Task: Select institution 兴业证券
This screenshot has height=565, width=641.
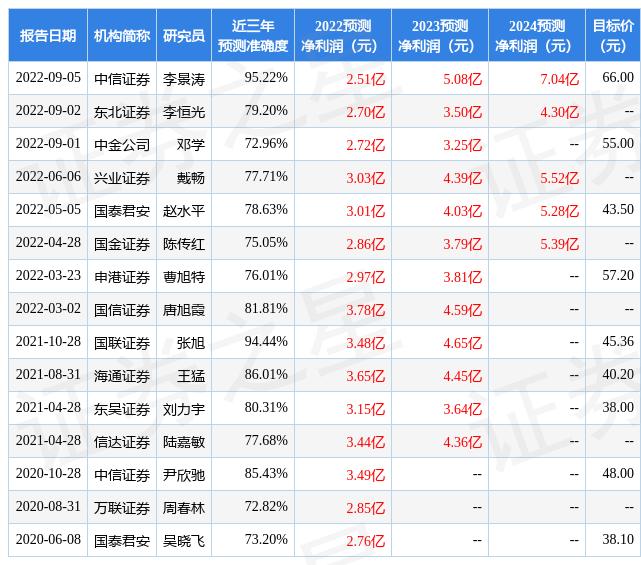Action: coord(122,178)
